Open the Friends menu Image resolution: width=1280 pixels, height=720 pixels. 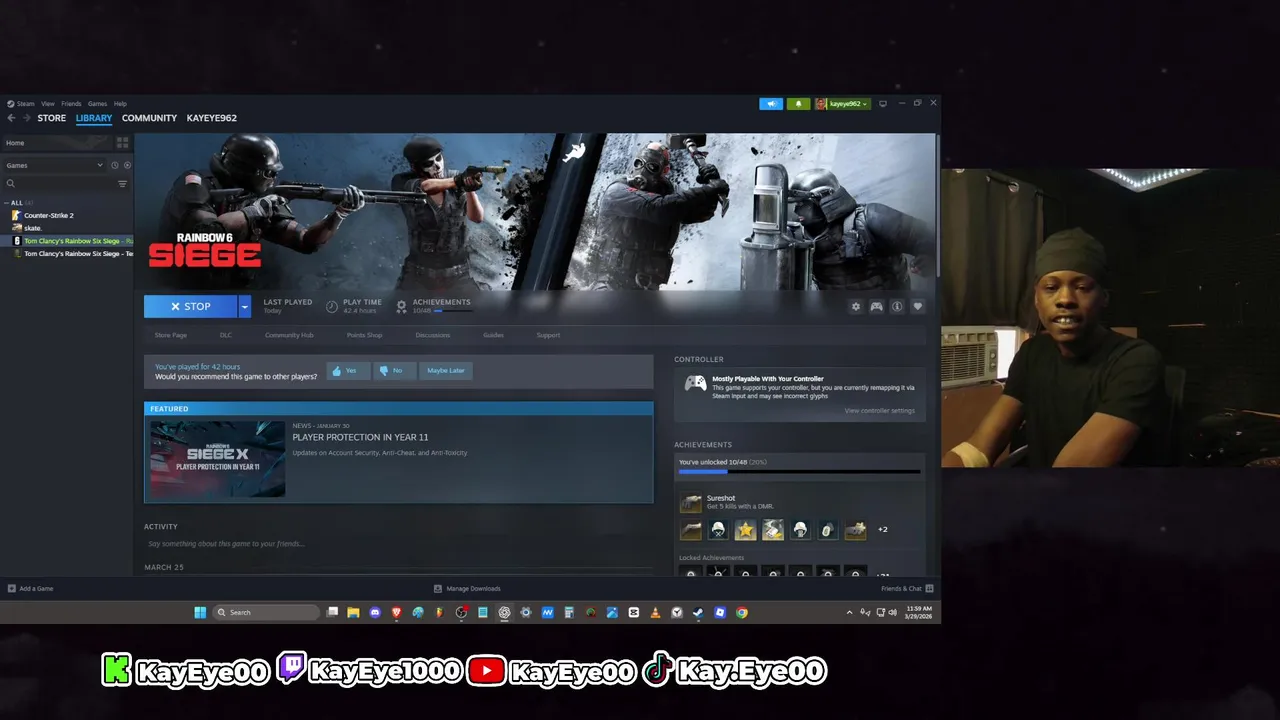(x=71, y=104)
